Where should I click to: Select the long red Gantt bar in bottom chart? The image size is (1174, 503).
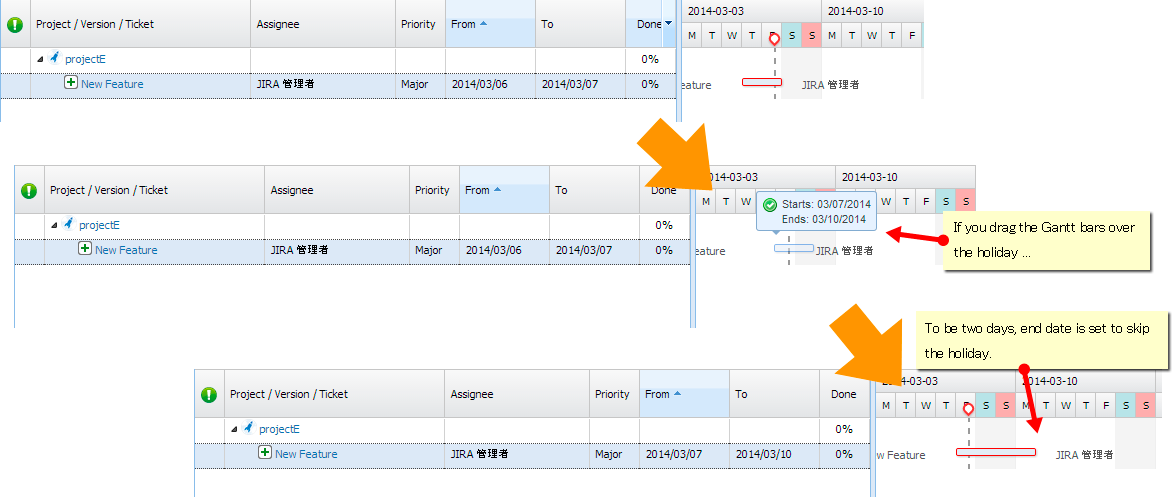(995, 452)
